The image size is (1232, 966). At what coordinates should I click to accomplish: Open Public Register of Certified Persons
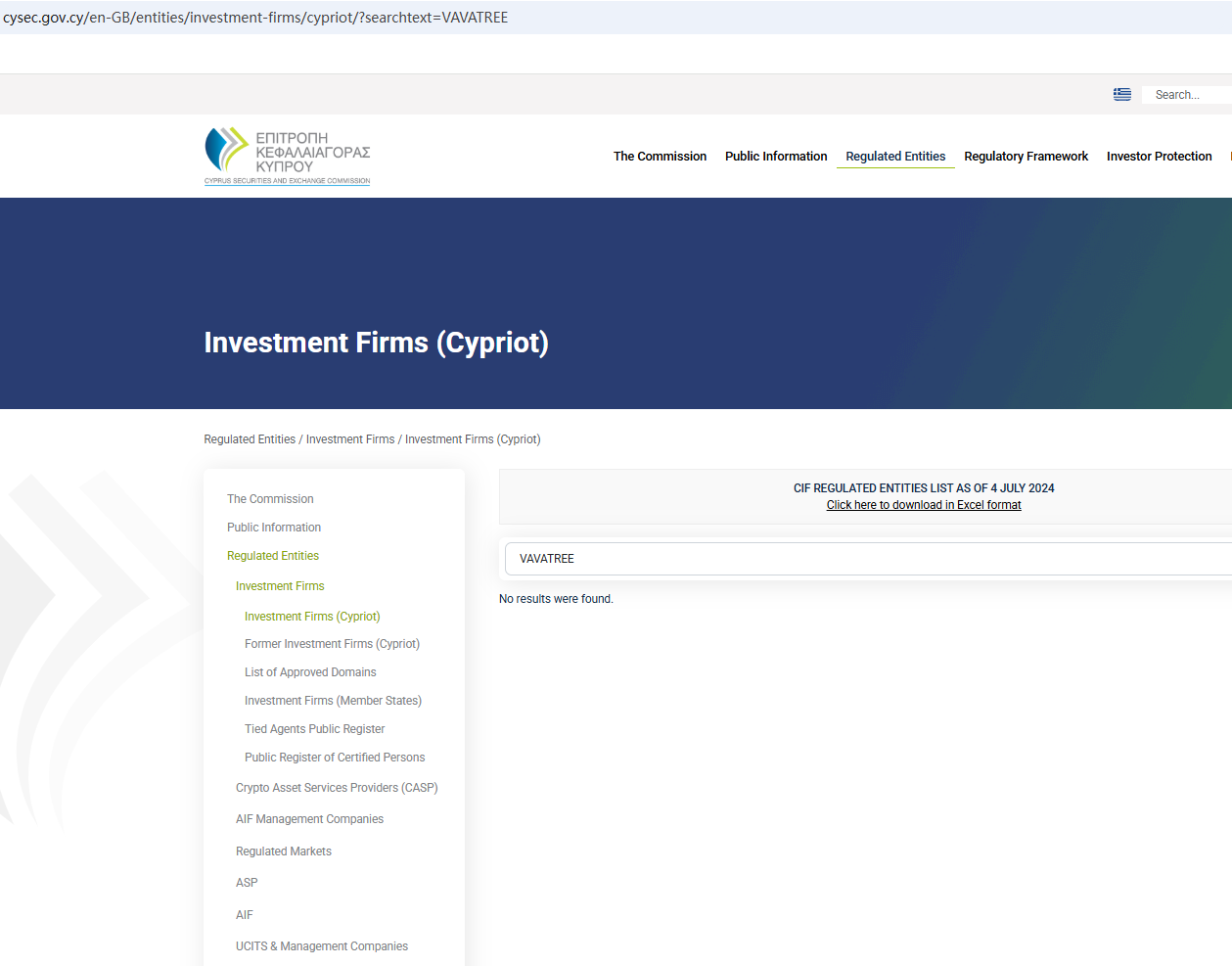335,758
